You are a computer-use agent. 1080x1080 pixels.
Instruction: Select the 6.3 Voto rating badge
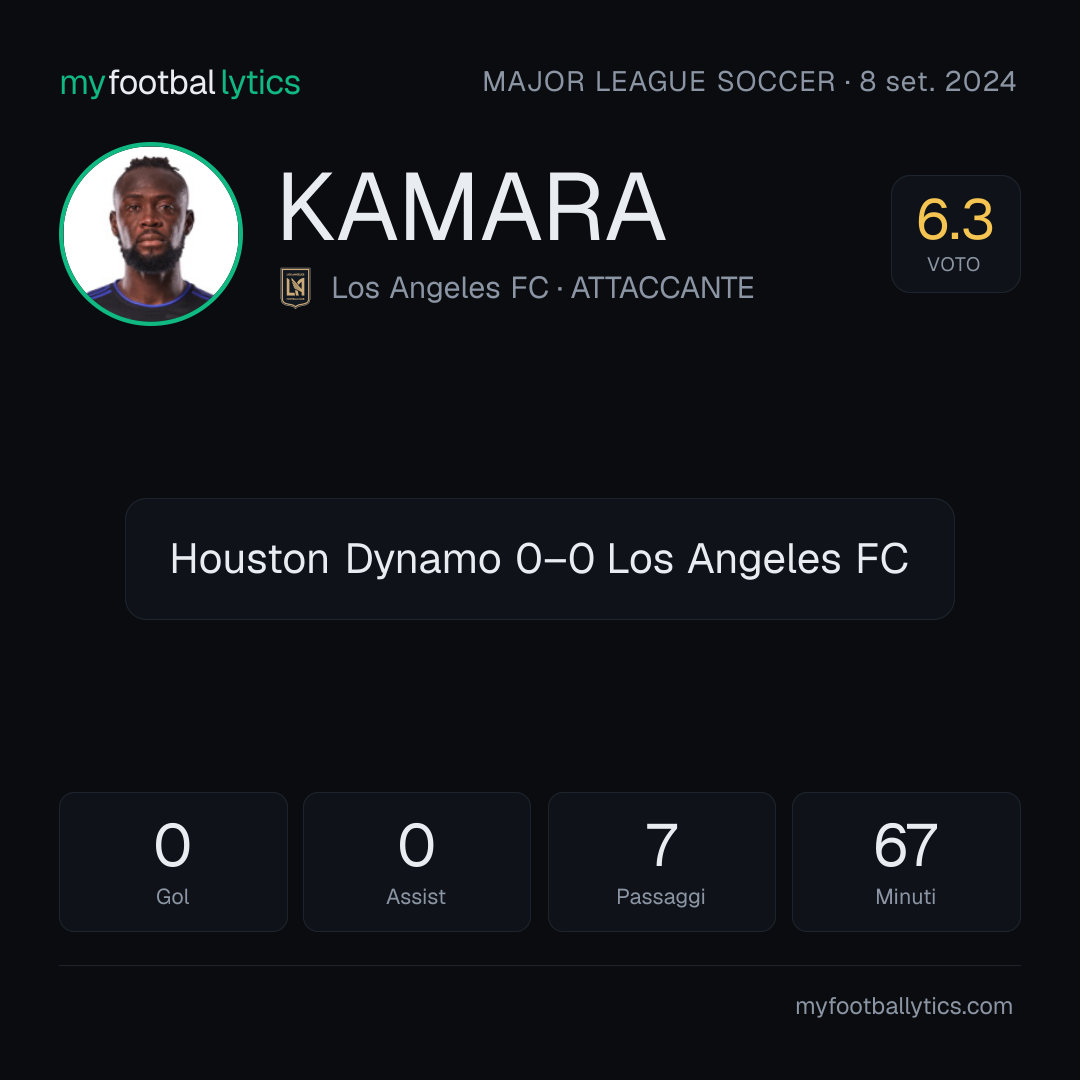(955, 233)
